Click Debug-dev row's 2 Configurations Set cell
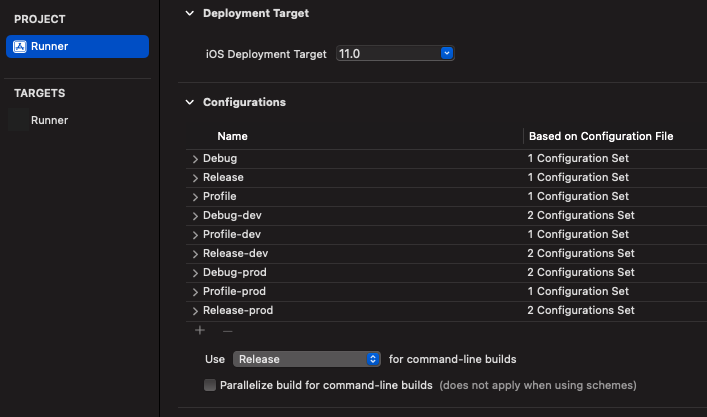Screen dimensions: 707x417 click(581, 215)
